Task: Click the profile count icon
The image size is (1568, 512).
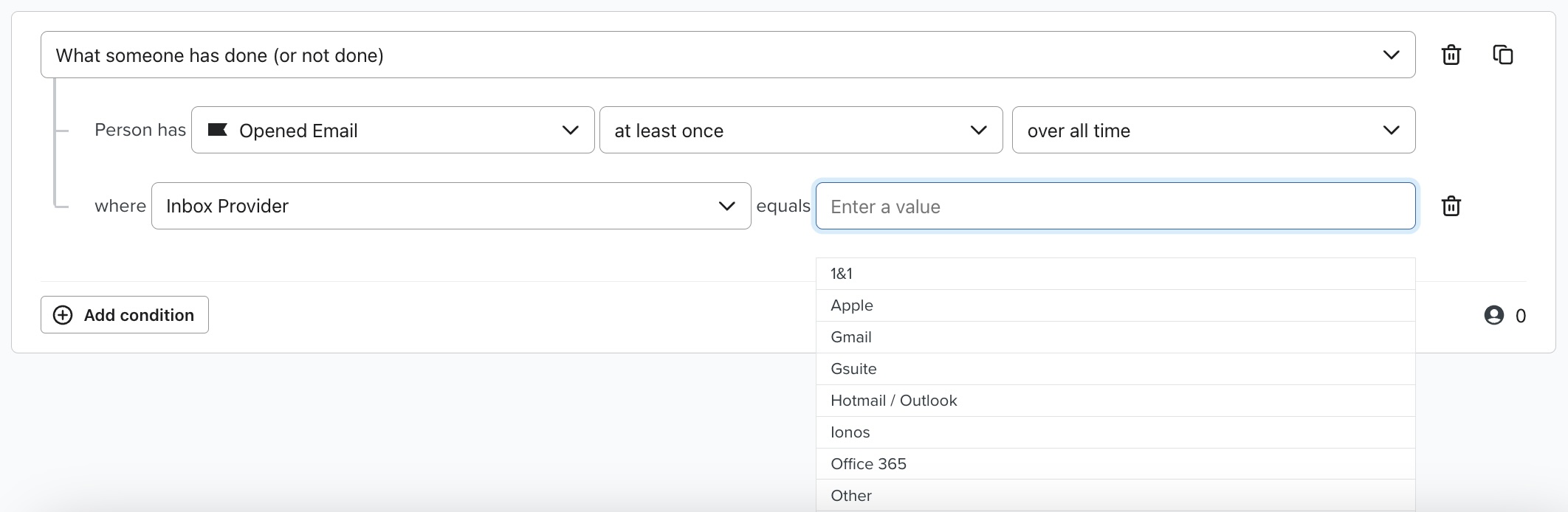Action: click(x=1493, y=316)
